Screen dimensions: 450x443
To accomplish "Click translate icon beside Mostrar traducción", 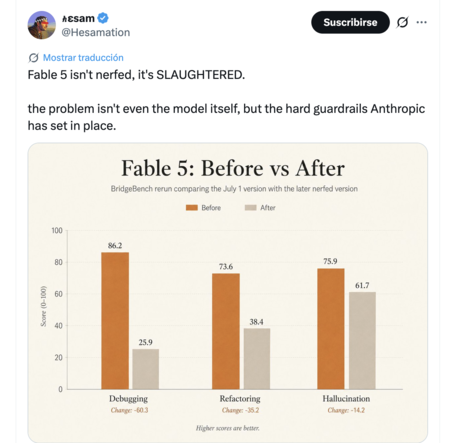I will pos(33,58).
